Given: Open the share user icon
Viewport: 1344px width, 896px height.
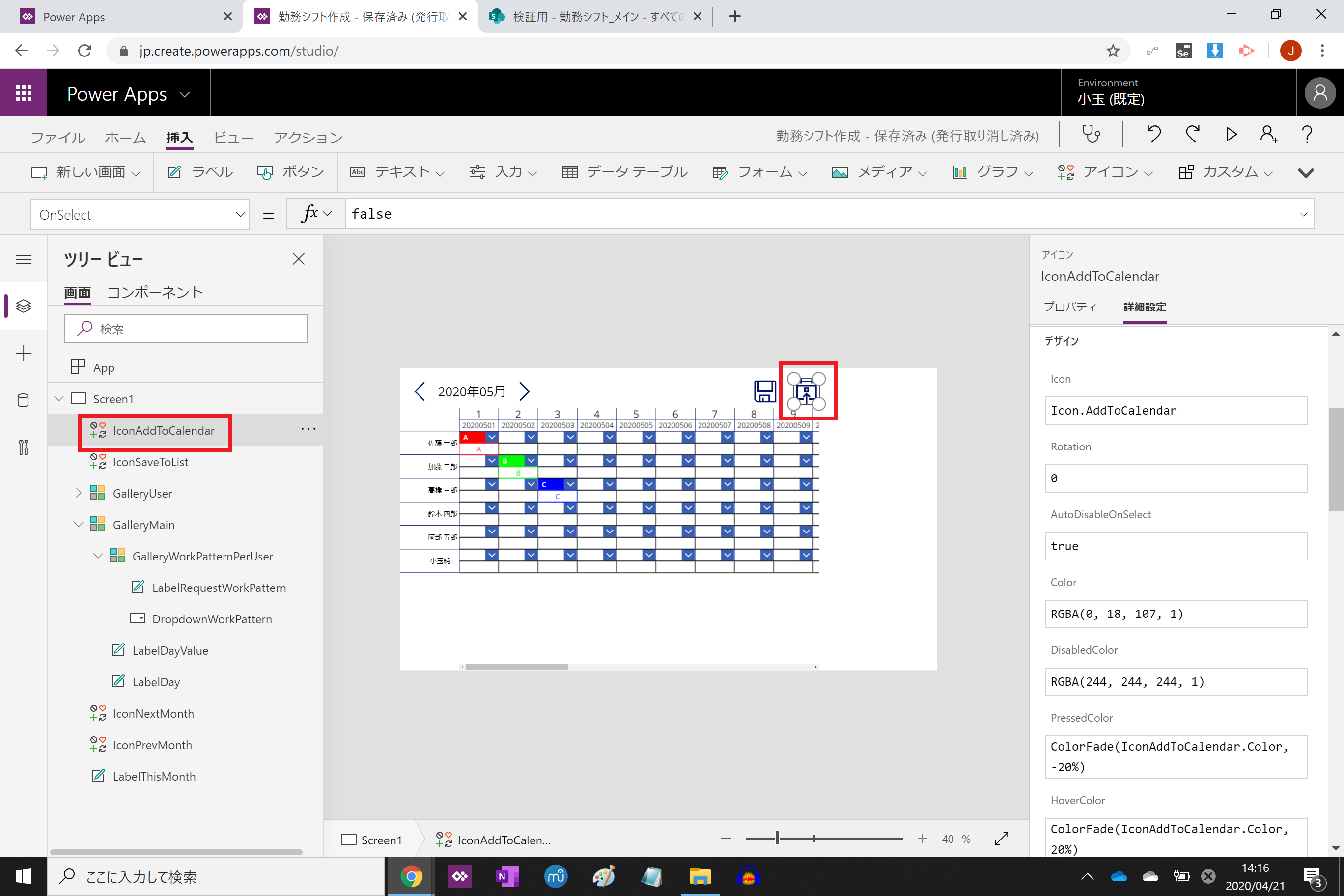Looking at the screenshot, I should 1268,135.
